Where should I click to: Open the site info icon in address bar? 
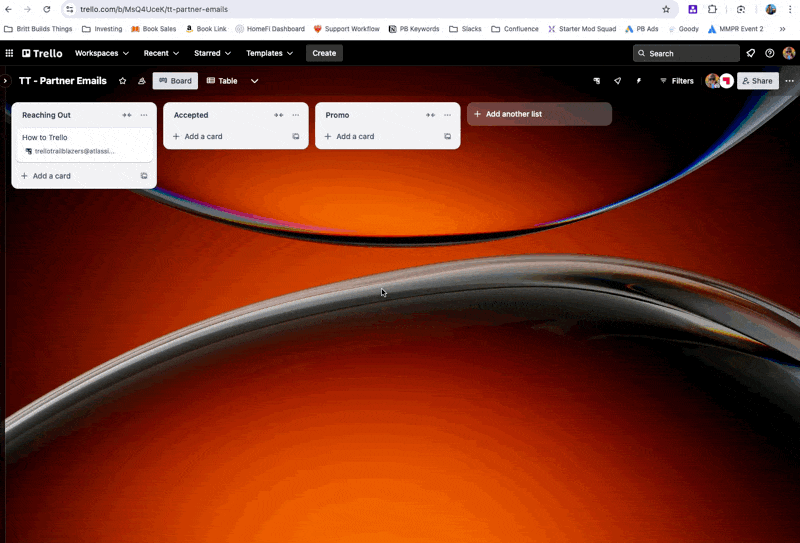pyautogui.click(x=70, y=9)
